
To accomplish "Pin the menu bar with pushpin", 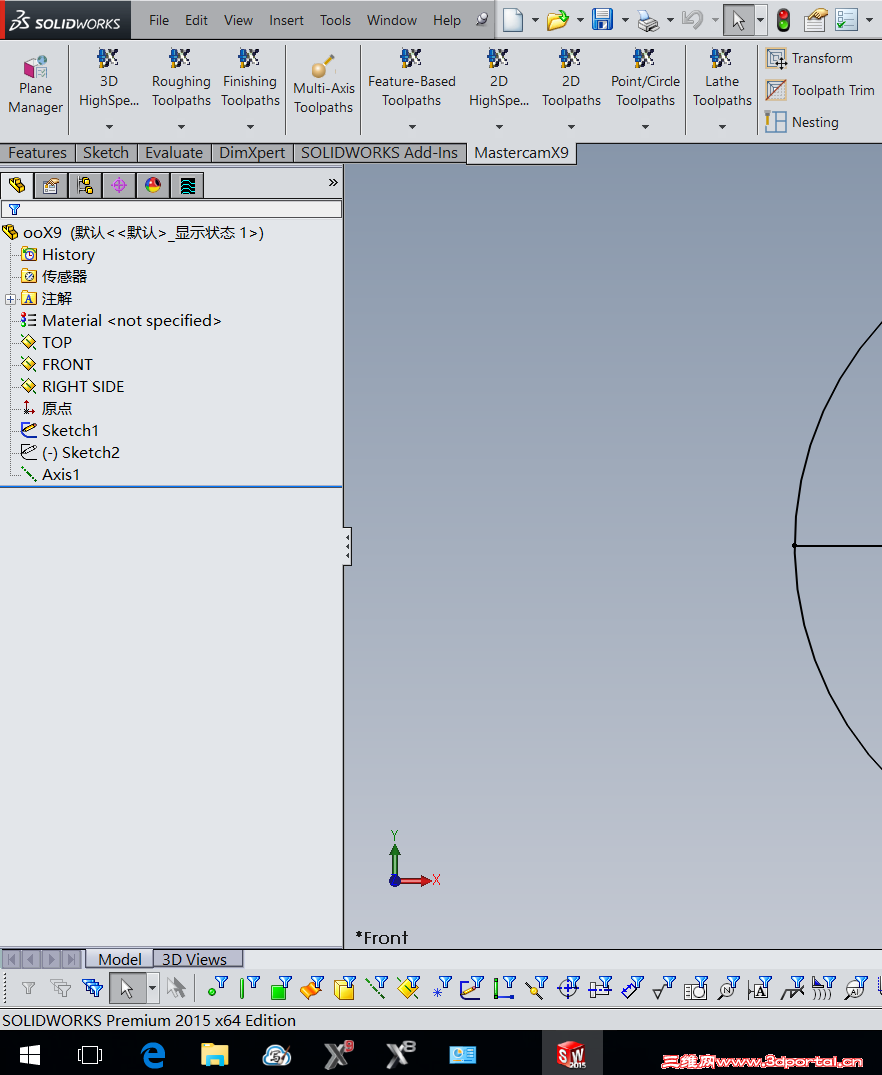I will pos(482,20).
